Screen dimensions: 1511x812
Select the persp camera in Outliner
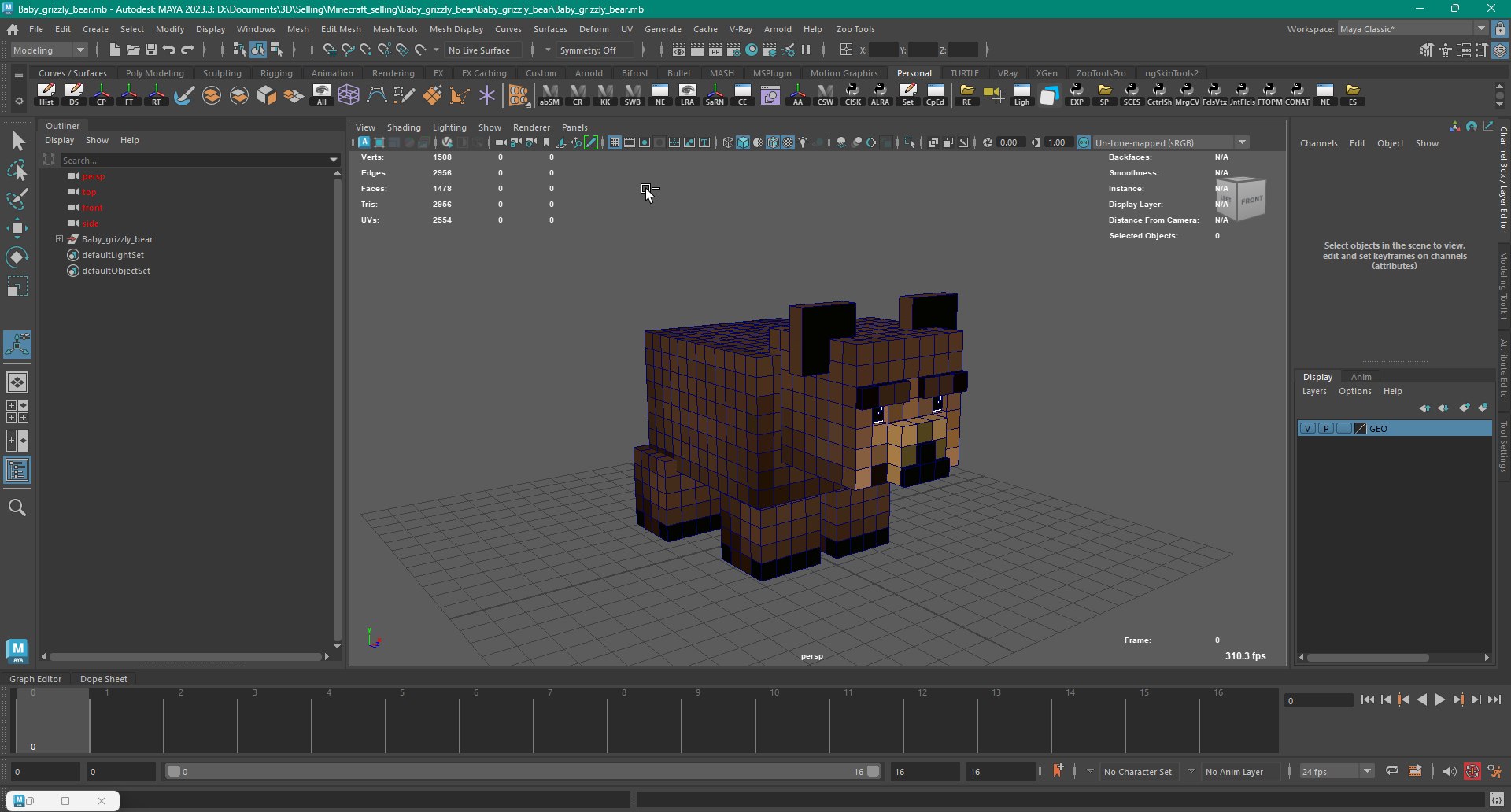[x=93, y=176]
